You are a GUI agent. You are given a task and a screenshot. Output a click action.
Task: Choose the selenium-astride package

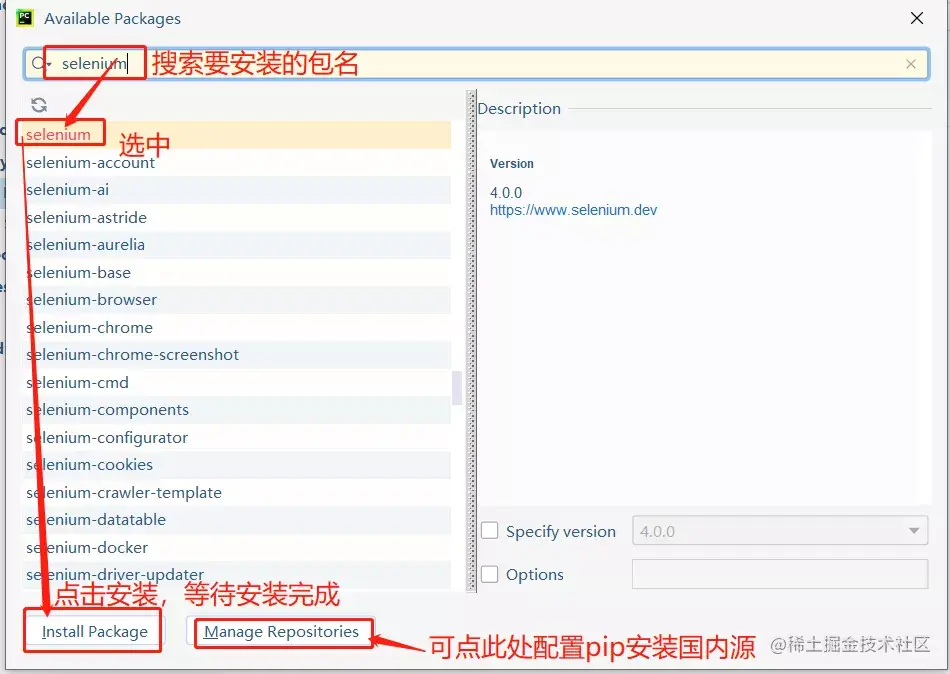pyautogui.click(x=238, y=218)
